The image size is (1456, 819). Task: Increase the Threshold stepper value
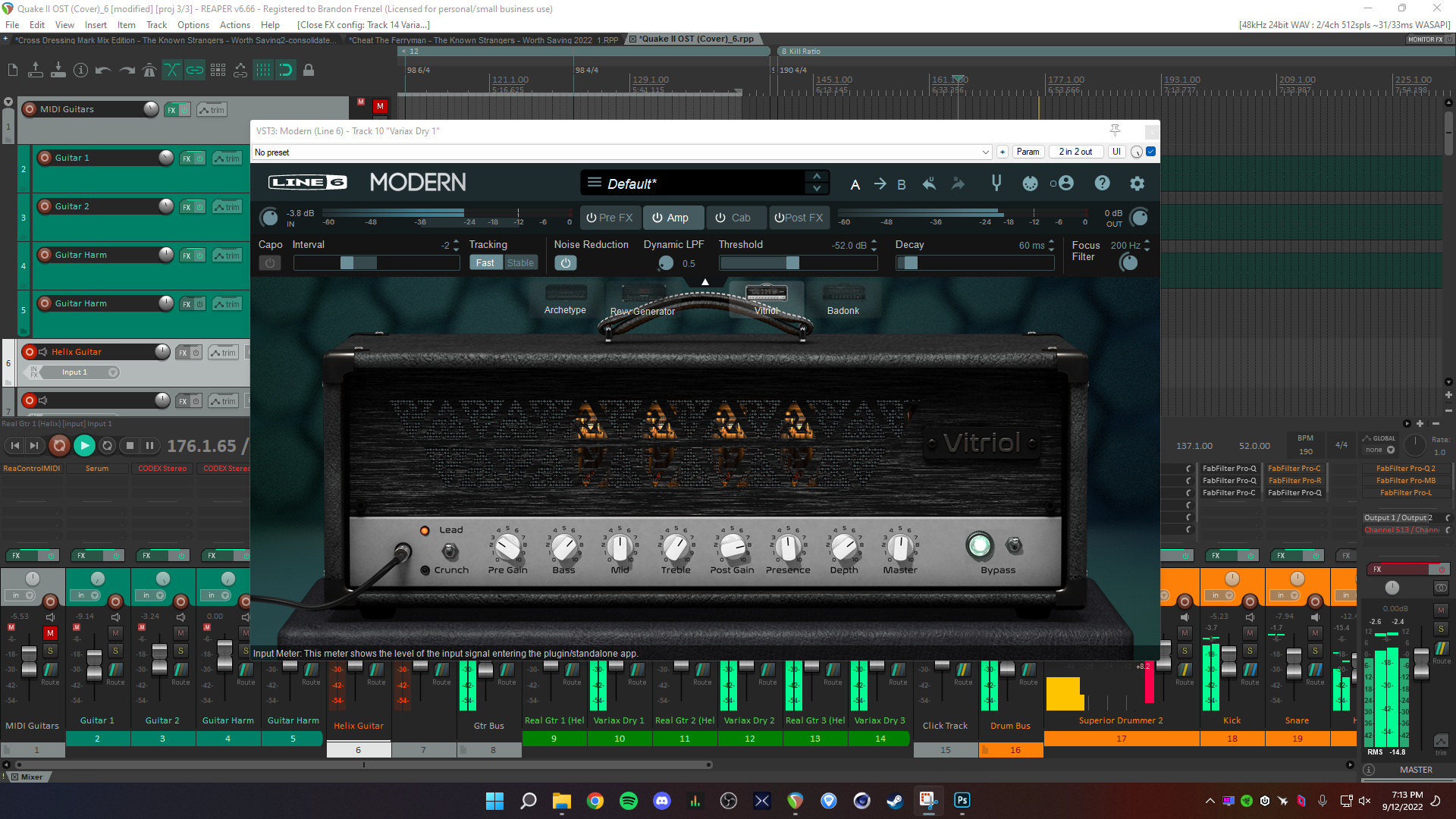coord(874,241)
